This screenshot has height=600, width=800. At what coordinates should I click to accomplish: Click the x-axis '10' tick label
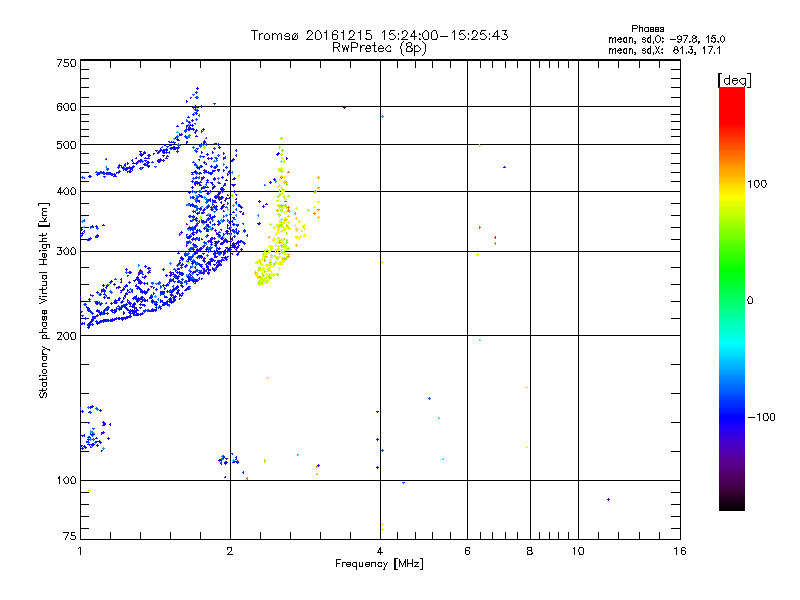(x=578, y=551)
